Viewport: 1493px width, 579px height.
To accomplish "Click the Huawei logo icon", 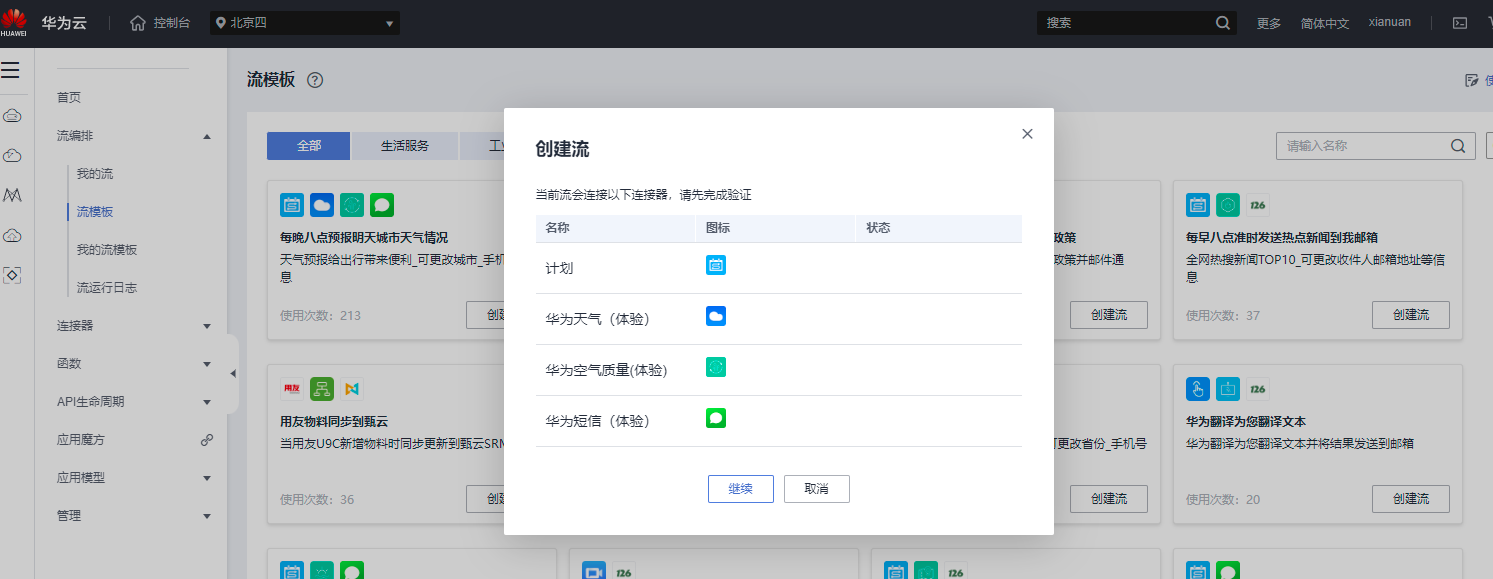I will (14, 22).
